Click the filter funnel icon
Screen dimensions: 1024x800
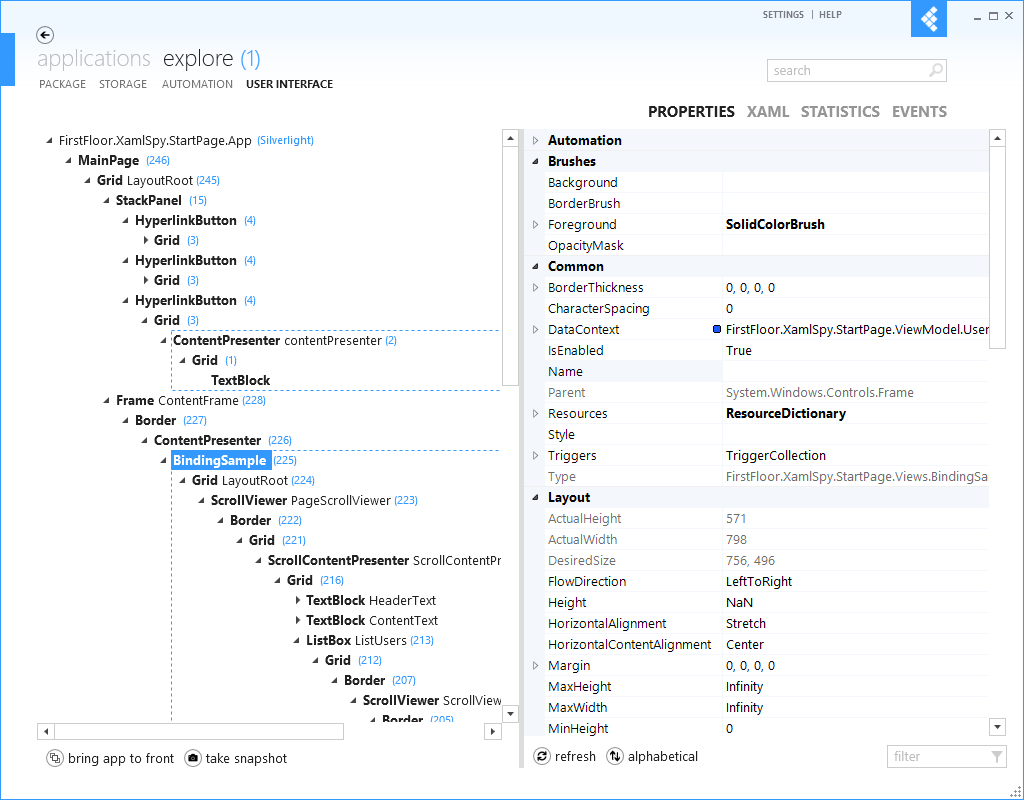pyautogui.click(x=997, y=756)
